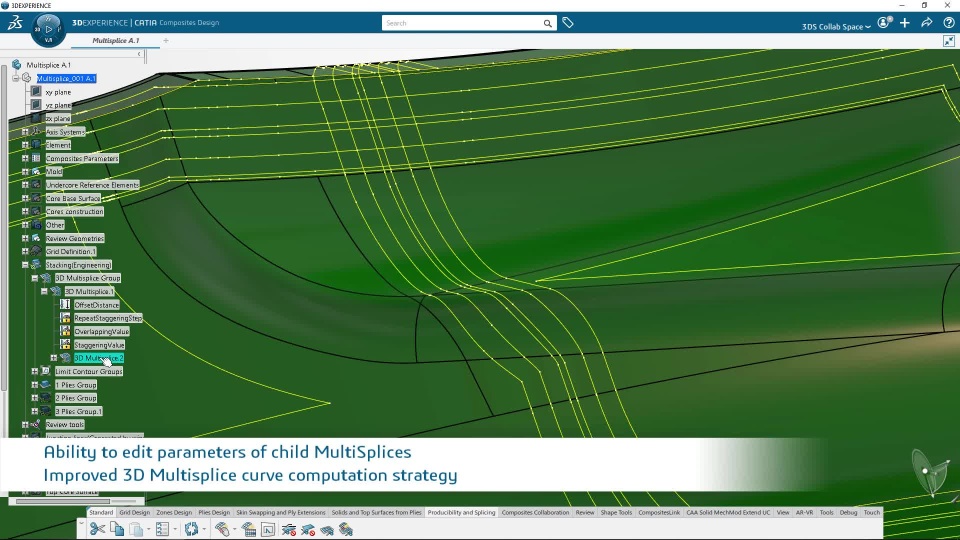Switch to Plies Design tab

214,512
